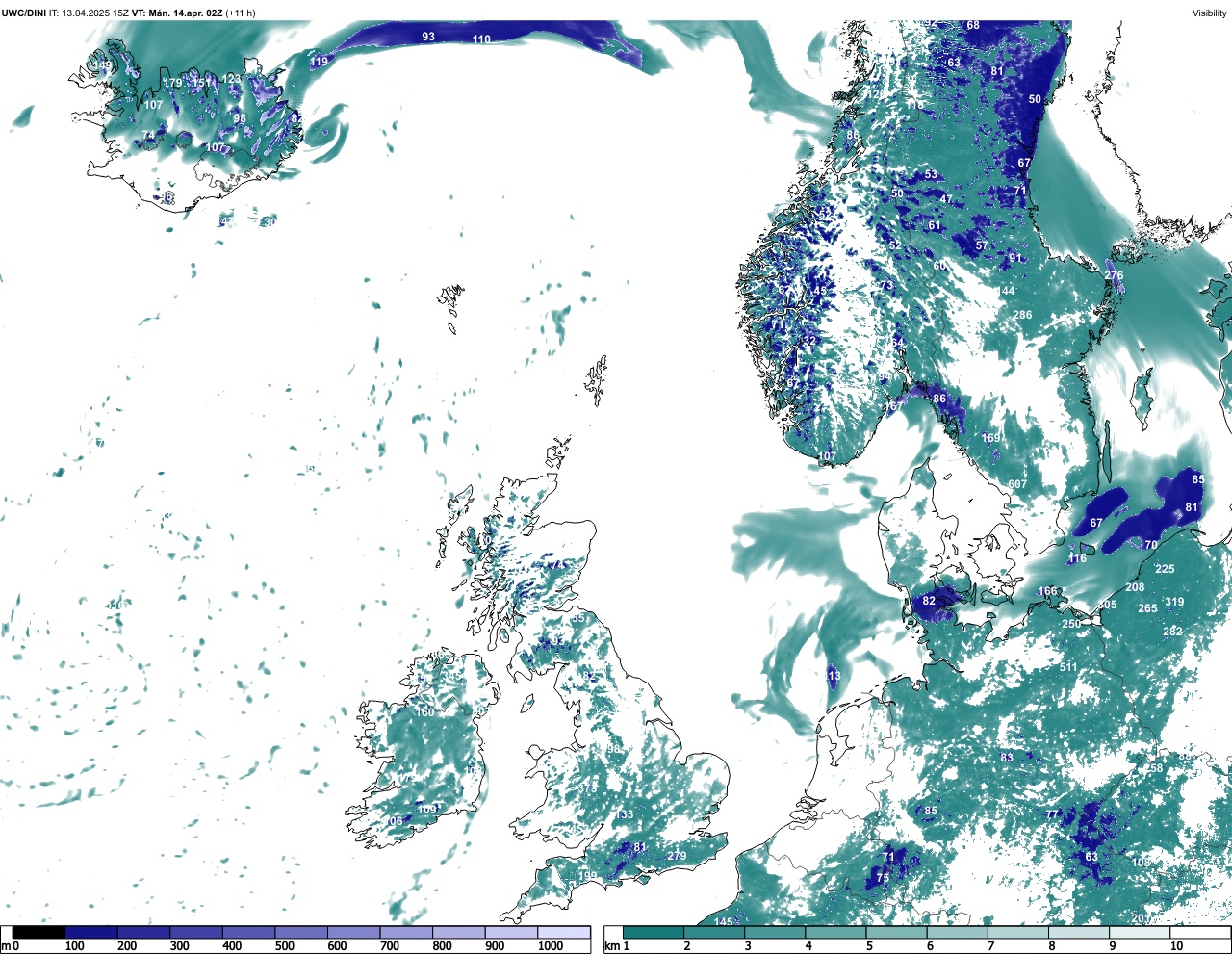Screen dimensions: 1232x954
Task: Click the value 258 near the right edge
Action: coord(1154,768)
